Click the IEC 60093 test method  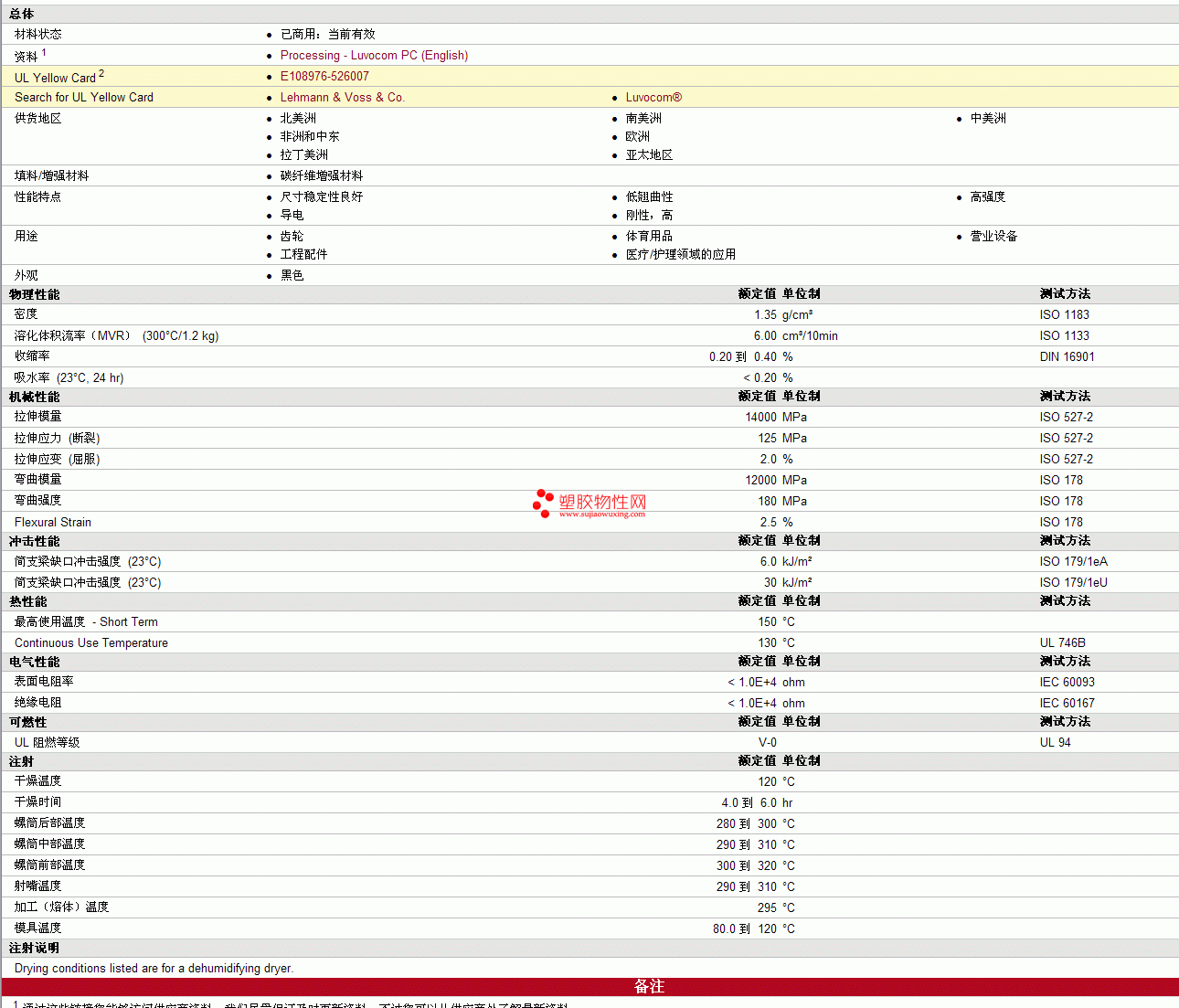click(x=1067, y=682)
